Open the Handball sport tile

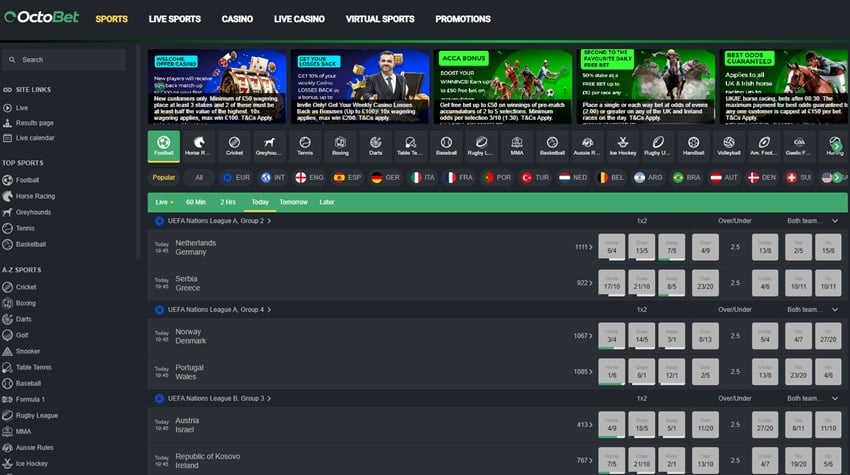[693, 146]
